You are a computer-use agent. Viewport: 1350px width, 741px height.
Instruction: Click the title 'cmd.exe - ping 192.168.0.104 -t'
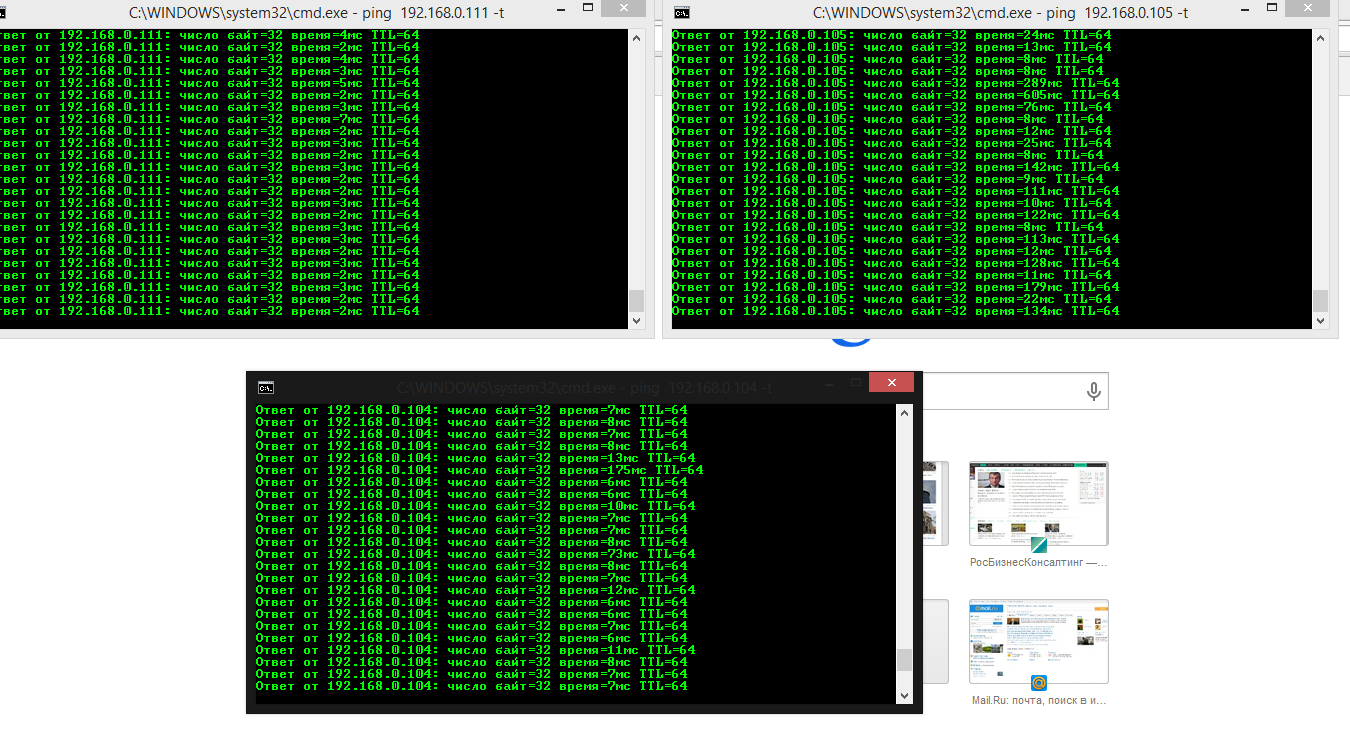[x=584, y=387]
